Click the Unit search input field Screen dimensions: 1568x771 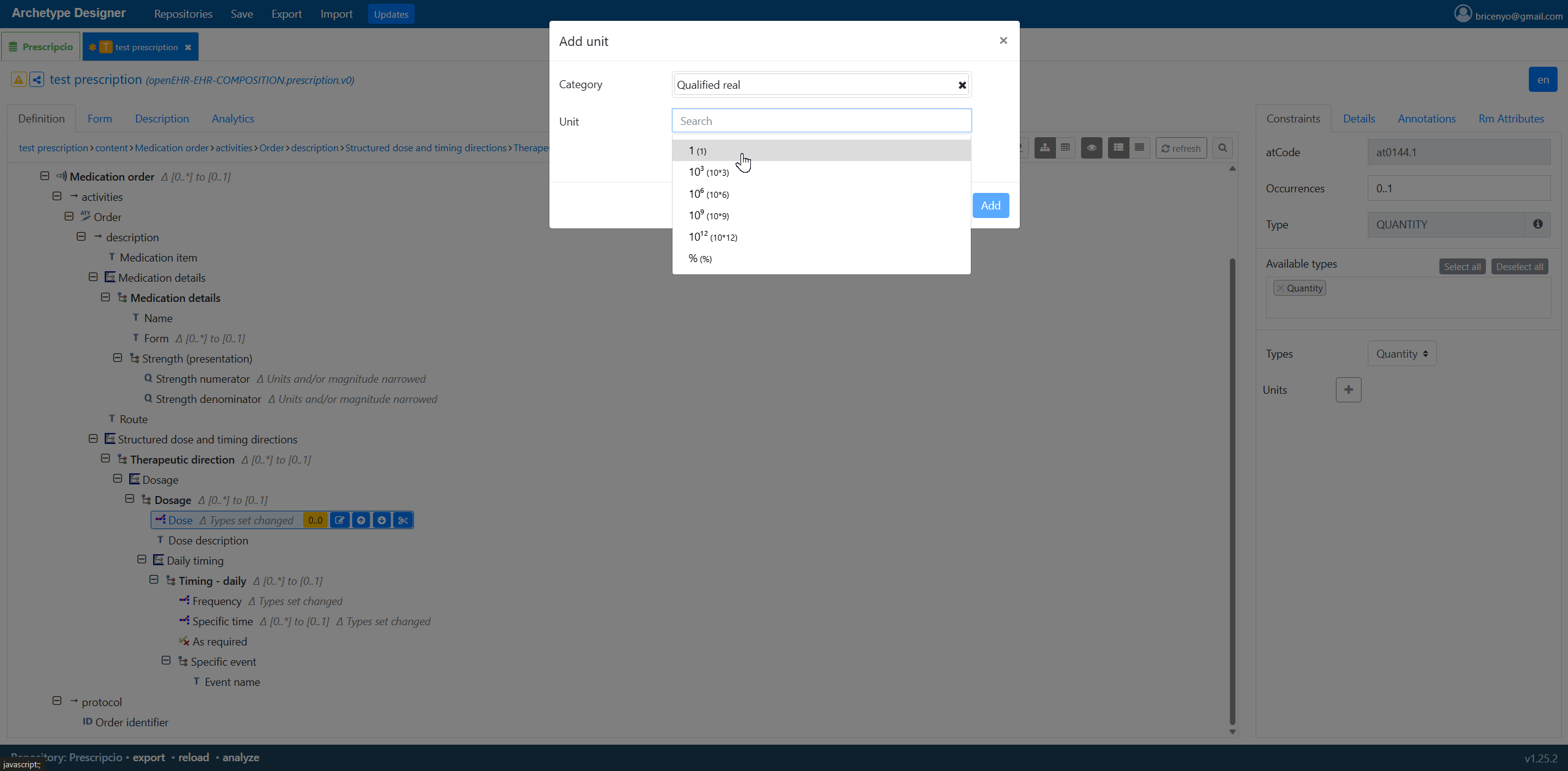click(821, 121)
